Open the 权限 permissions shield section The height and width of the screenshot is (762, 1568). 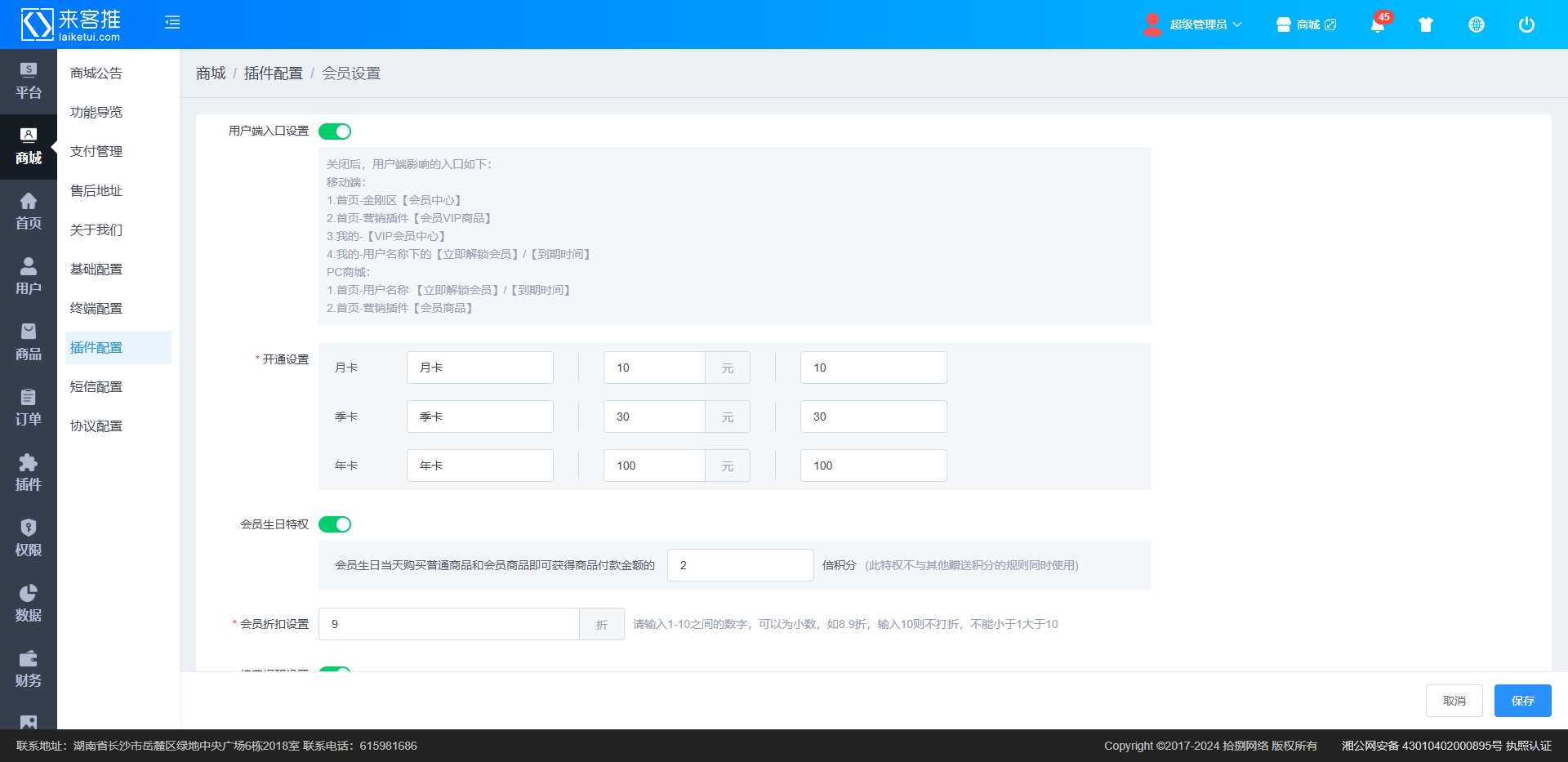tap(28, 538)
